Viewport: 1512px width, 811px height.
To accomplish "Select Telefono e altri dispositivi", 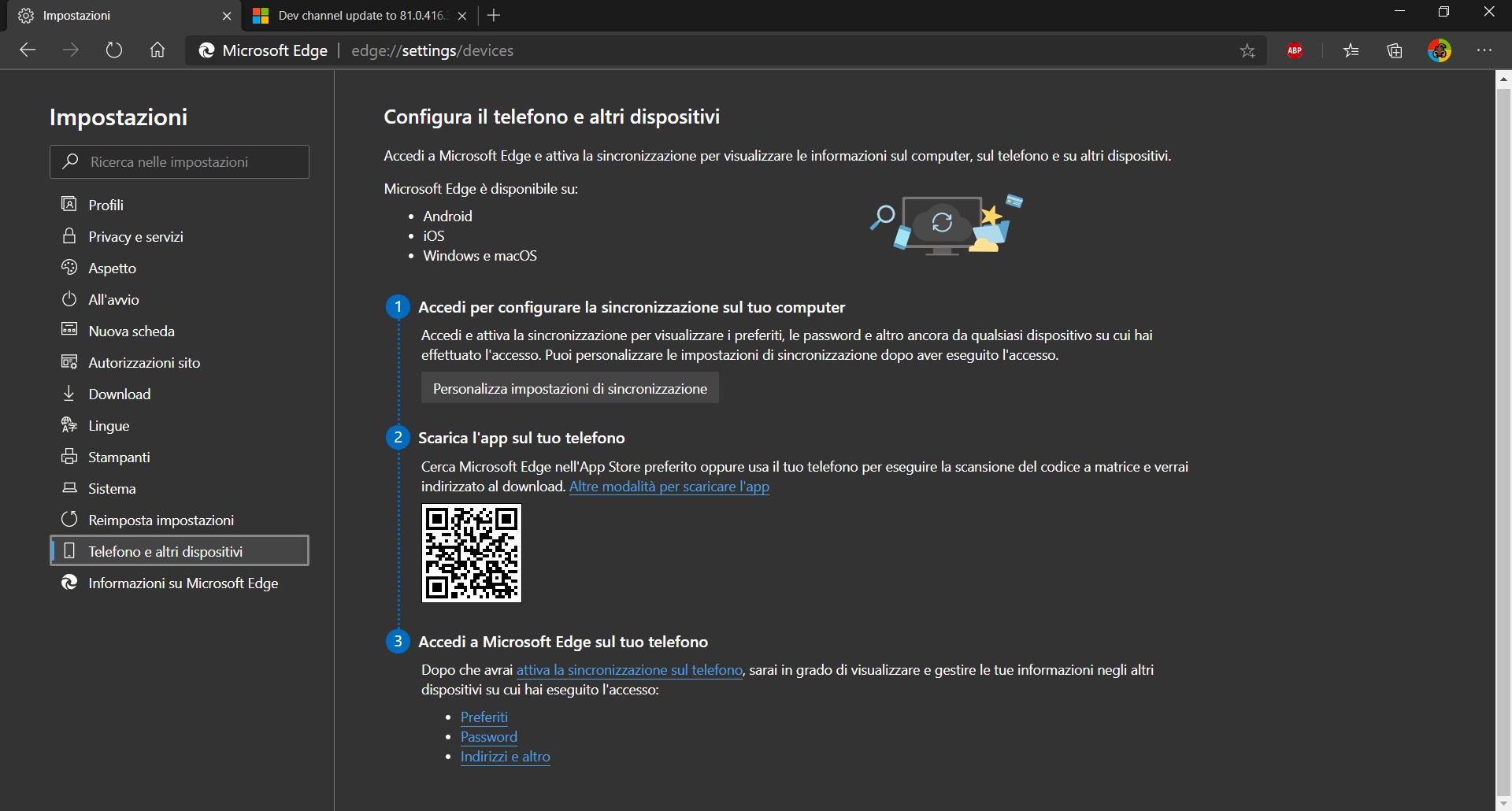I will (180, 550).
